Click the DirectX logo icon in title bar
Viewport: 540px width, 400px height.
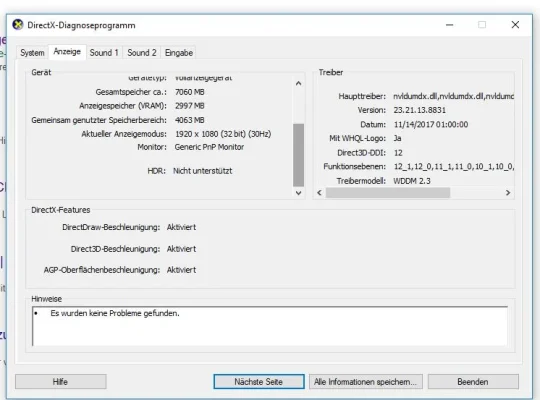click(18, 25)
